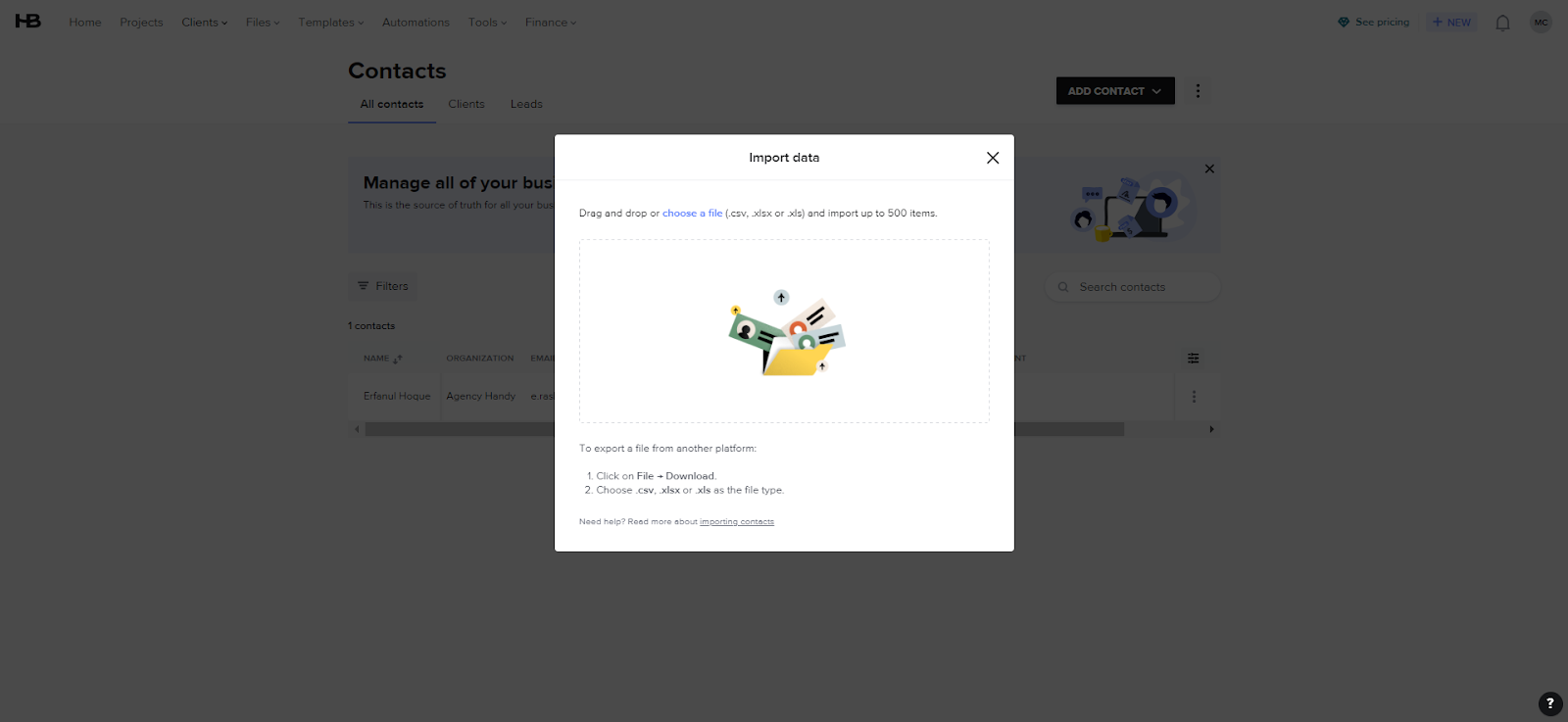The image size is (1568, 722).
Task: Switch to the Leads tab
Action: point(525,104)
